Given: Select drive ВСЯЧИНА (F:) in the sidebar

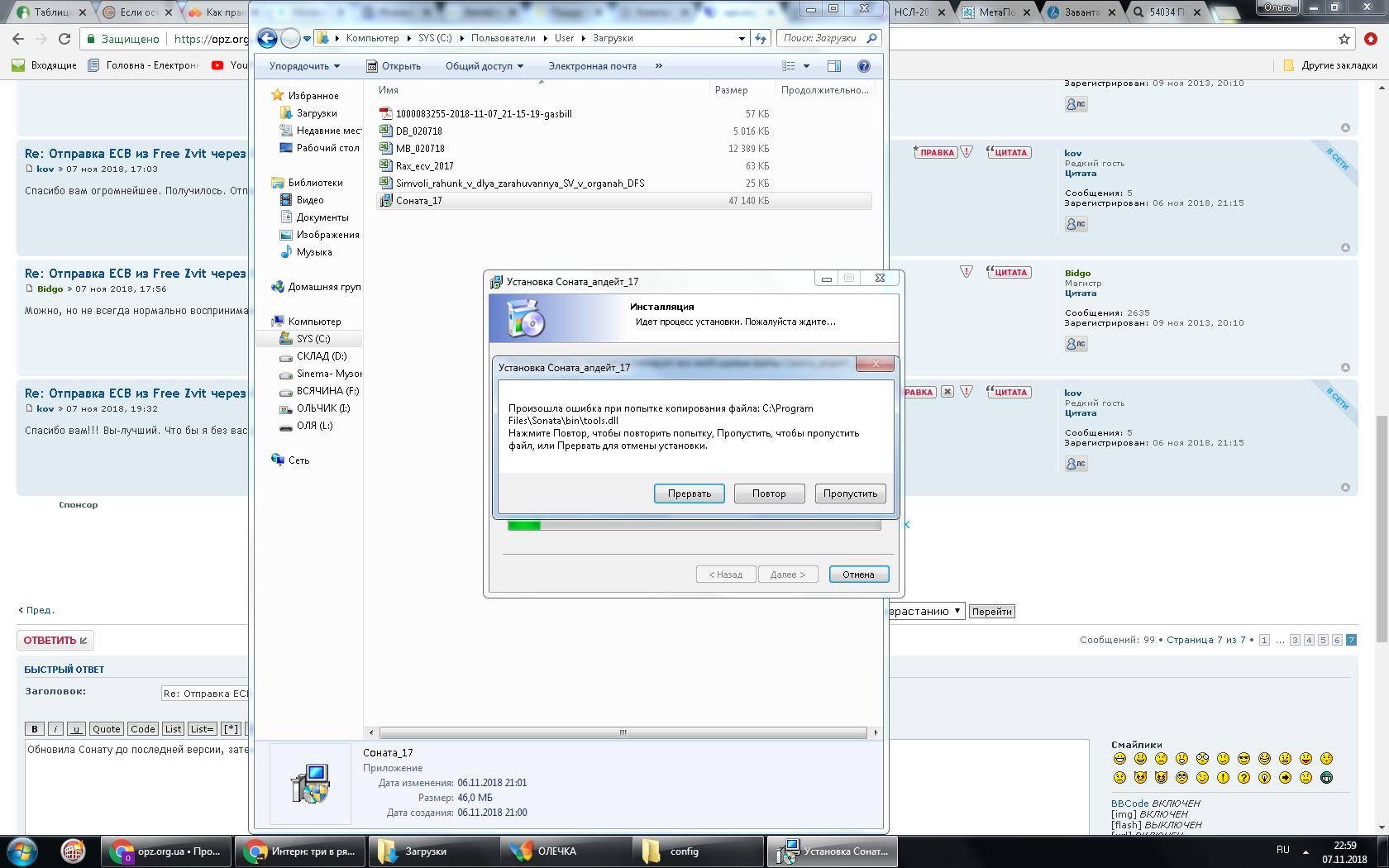Looking at the screenshot, I should (319, 391).
